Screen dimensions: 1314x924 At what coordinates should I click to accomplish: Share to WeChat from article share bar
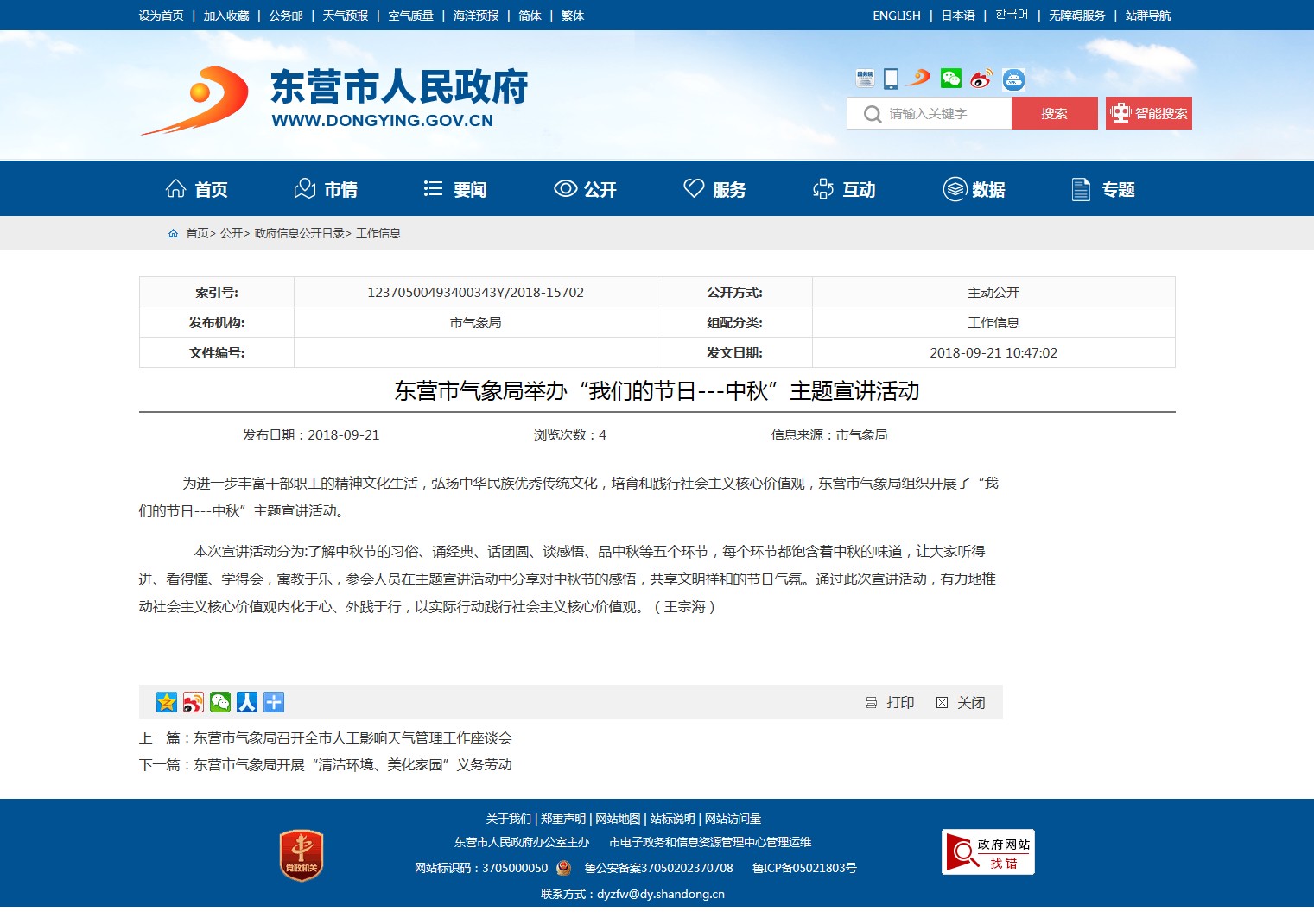coord(220,702)
